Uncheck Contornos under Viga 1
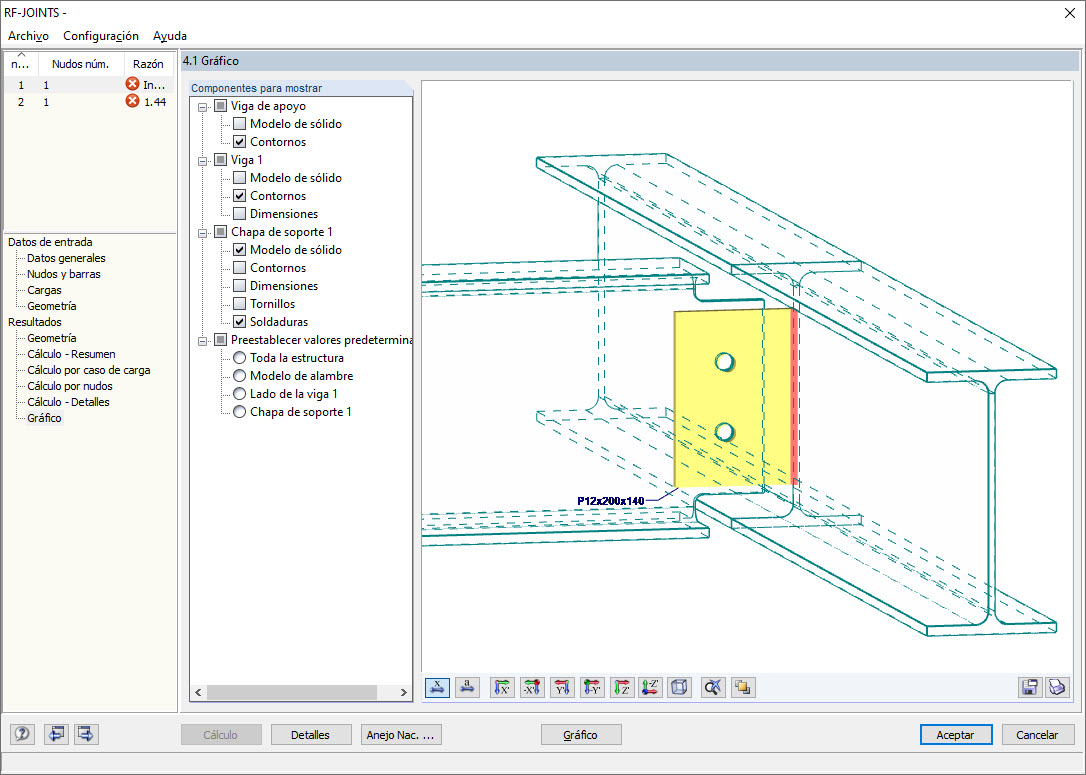Screen dimensions: 1086x775 [x=239, y=196]
